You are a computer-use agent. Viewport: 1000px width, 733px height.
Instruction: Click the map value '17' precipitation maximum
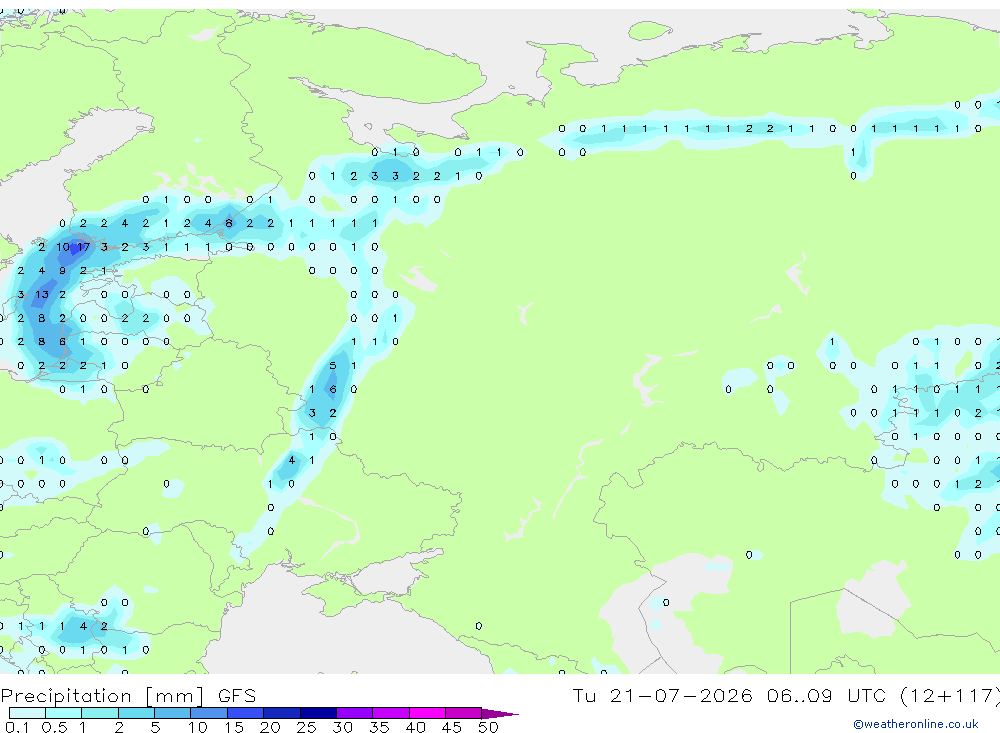click(83, 247)
